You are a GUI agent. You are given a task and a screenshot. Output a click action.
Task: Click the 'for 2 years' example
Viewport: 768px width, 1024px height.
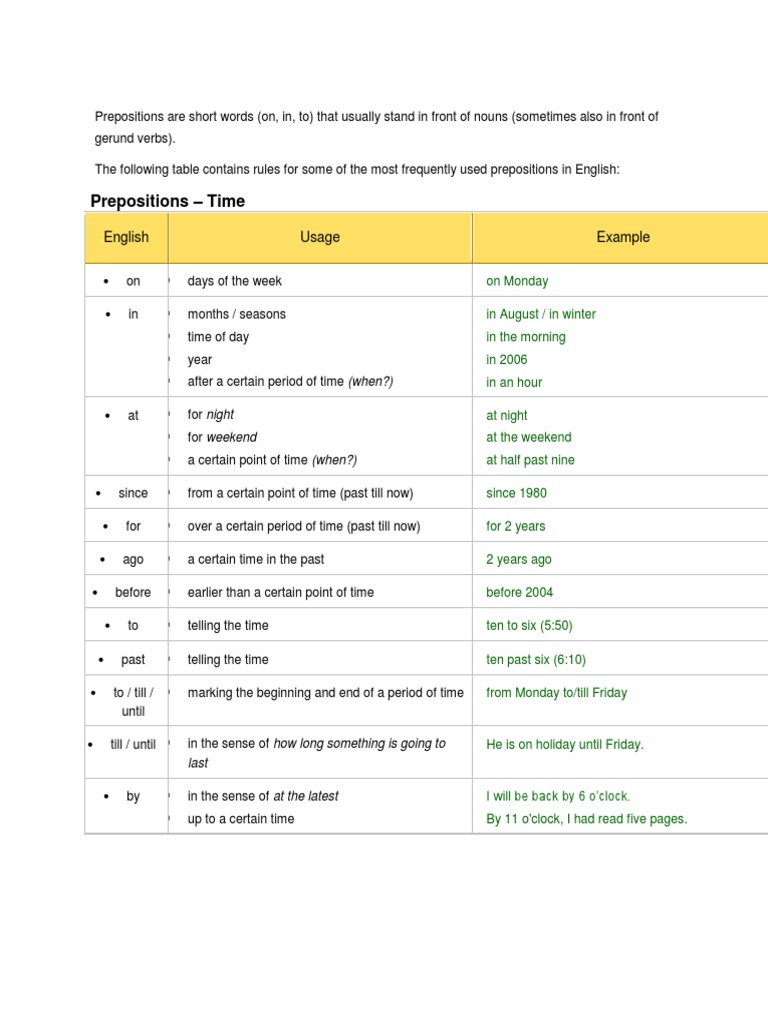point(516,526)
